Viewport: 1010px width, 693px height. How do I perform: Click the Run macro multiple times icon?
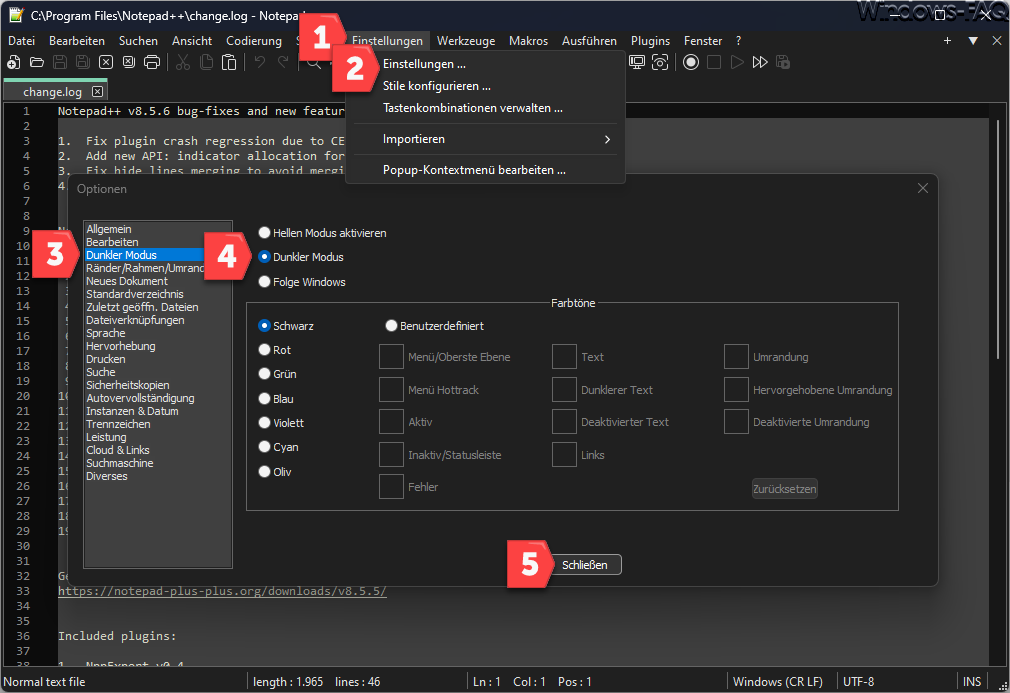(x=760, y=62)
